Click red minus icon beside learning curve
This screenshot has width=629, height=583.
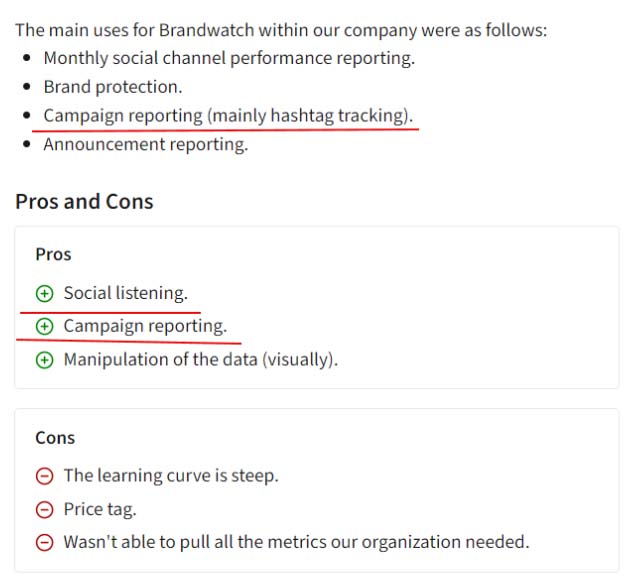(x=45, y=476)
